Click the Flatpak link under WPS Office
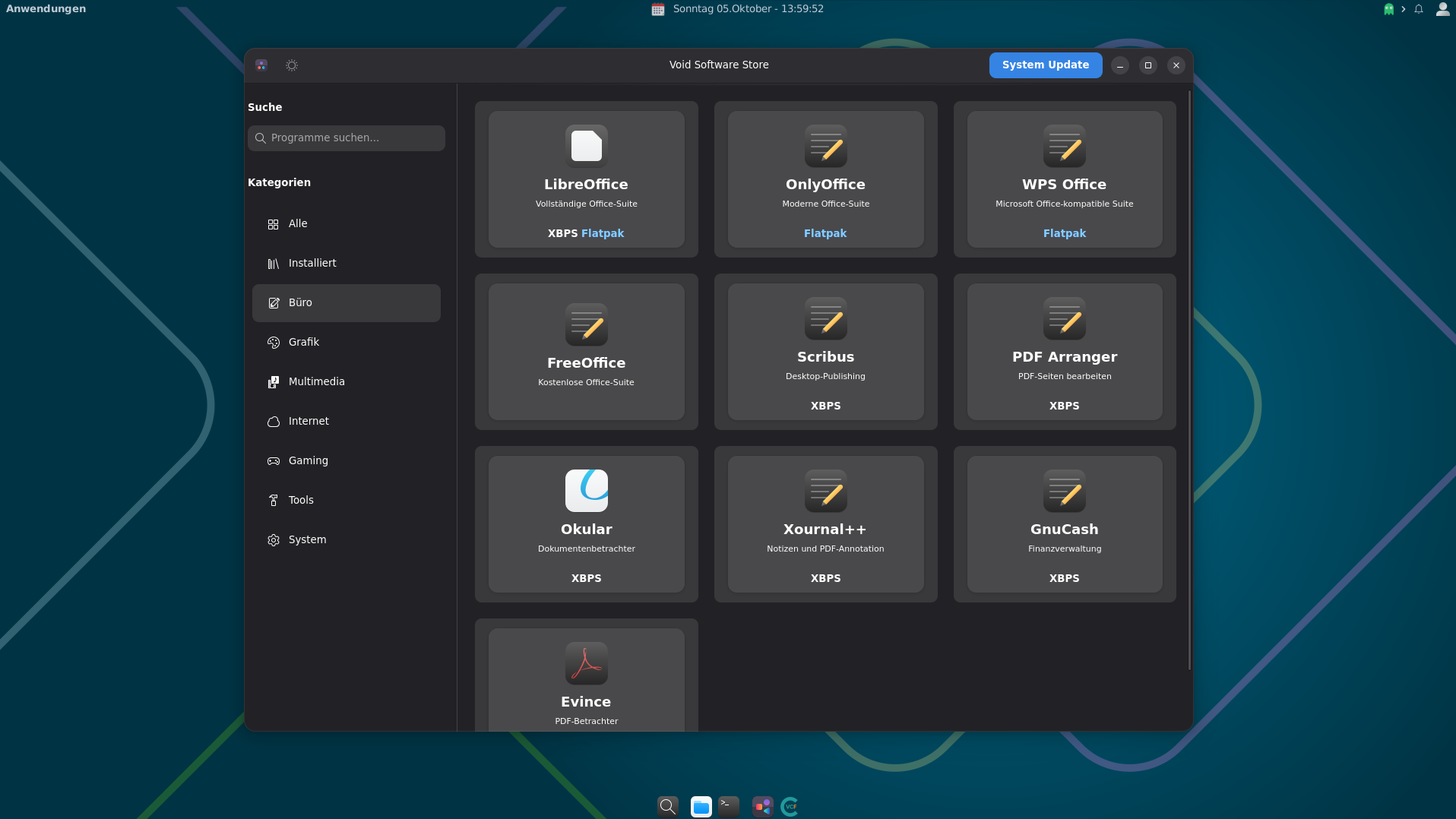The image size is (1456, 819). click(1064, 233)
